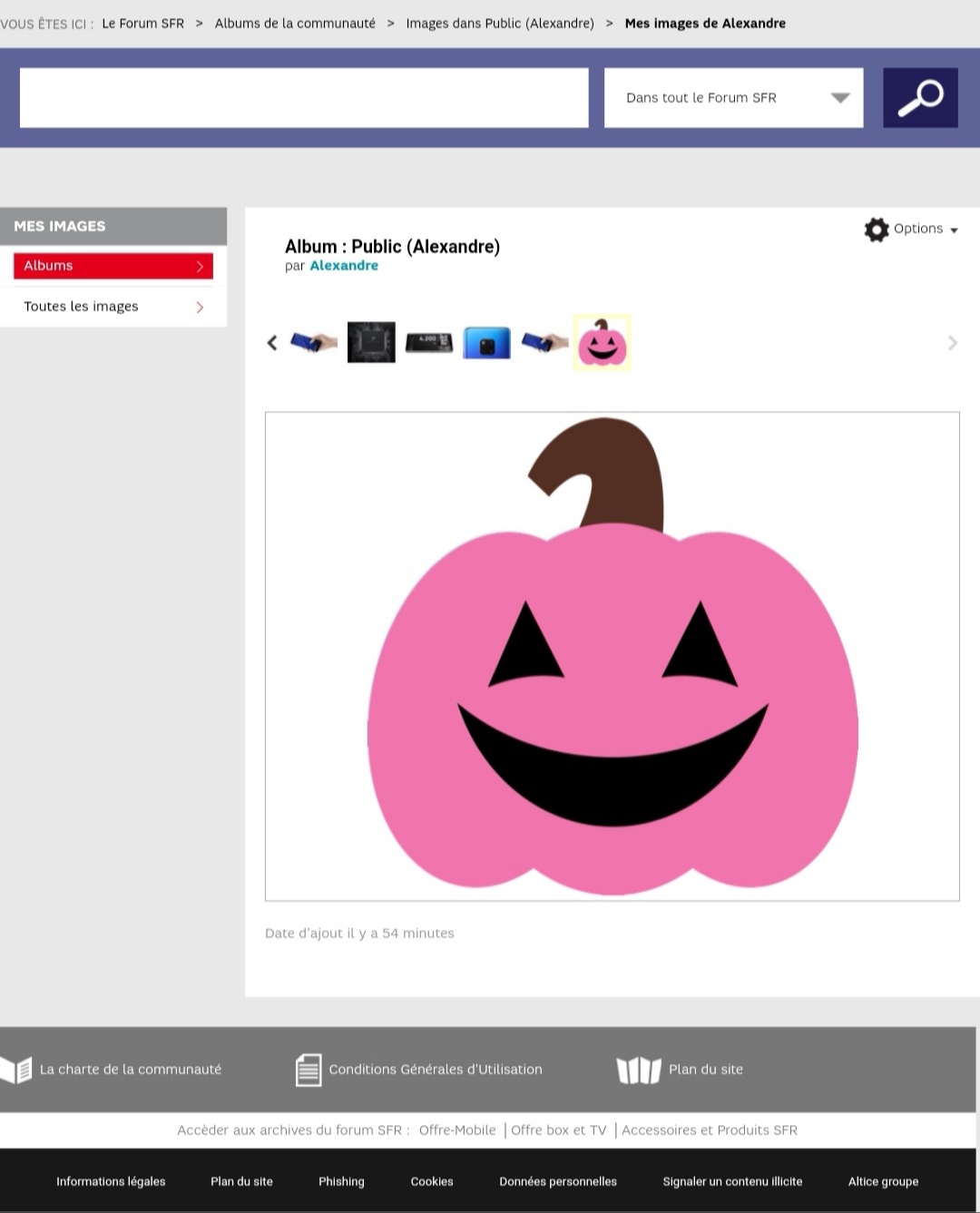The image size is (980, 1213).
Task: Select the Albums menu item
Action: tap(48, 265)
